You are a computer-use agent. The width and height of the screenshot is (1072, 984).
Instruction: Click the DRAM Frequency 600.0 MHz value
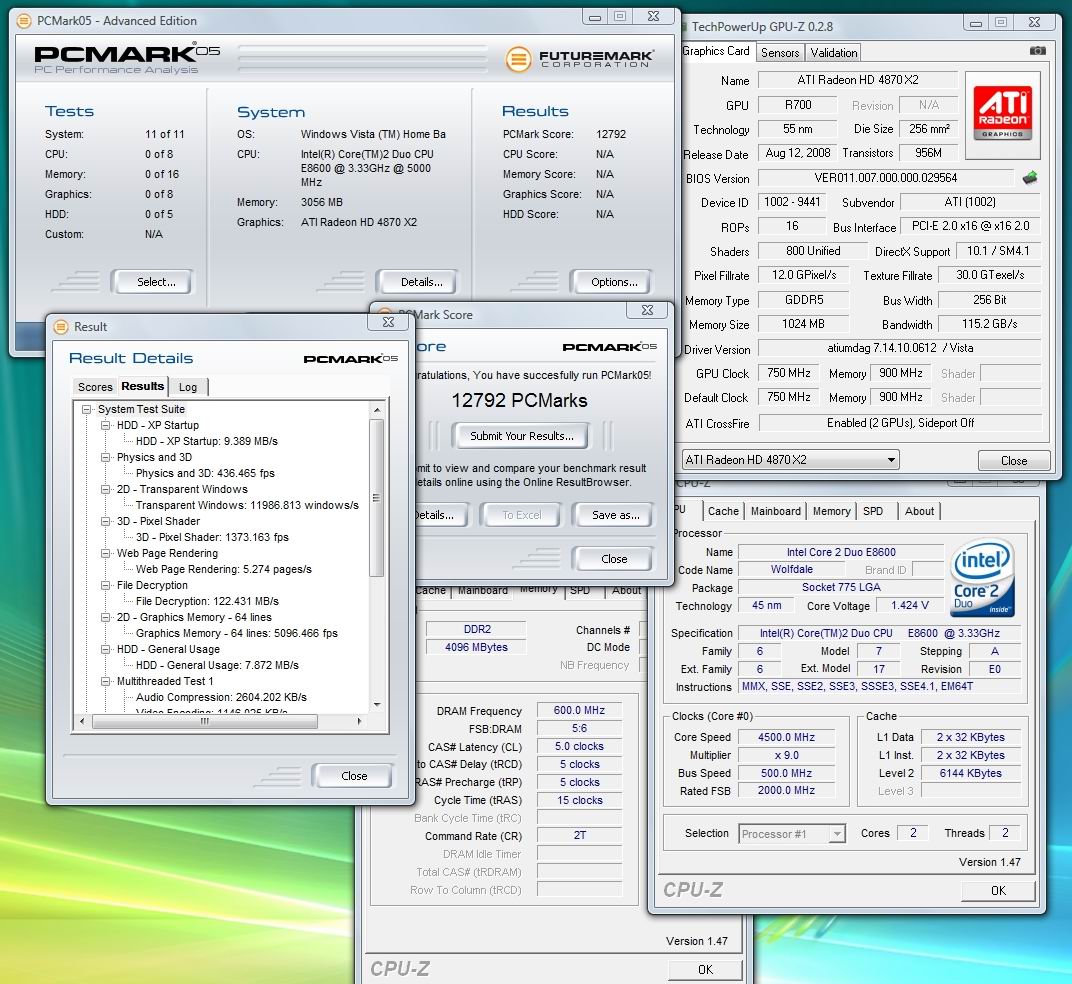pyautogui.click(x=579, y=710)
